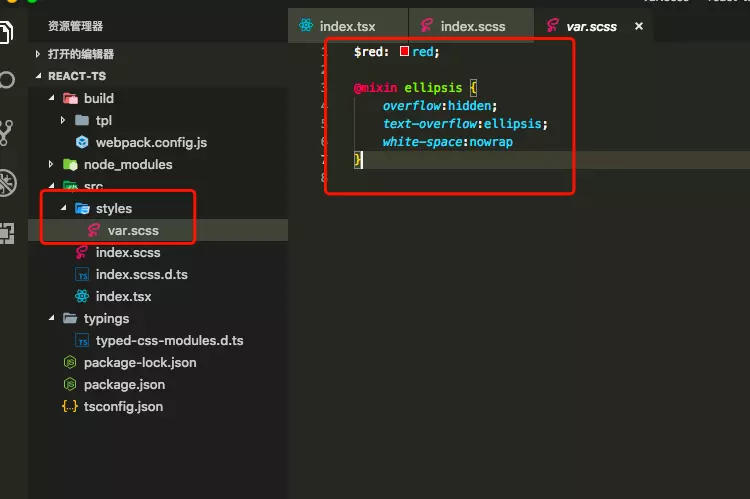The height and width of the screenshot is (499, 750).
Task: Expand the node_modules folder arrow
Action: [x=51, y=165]
